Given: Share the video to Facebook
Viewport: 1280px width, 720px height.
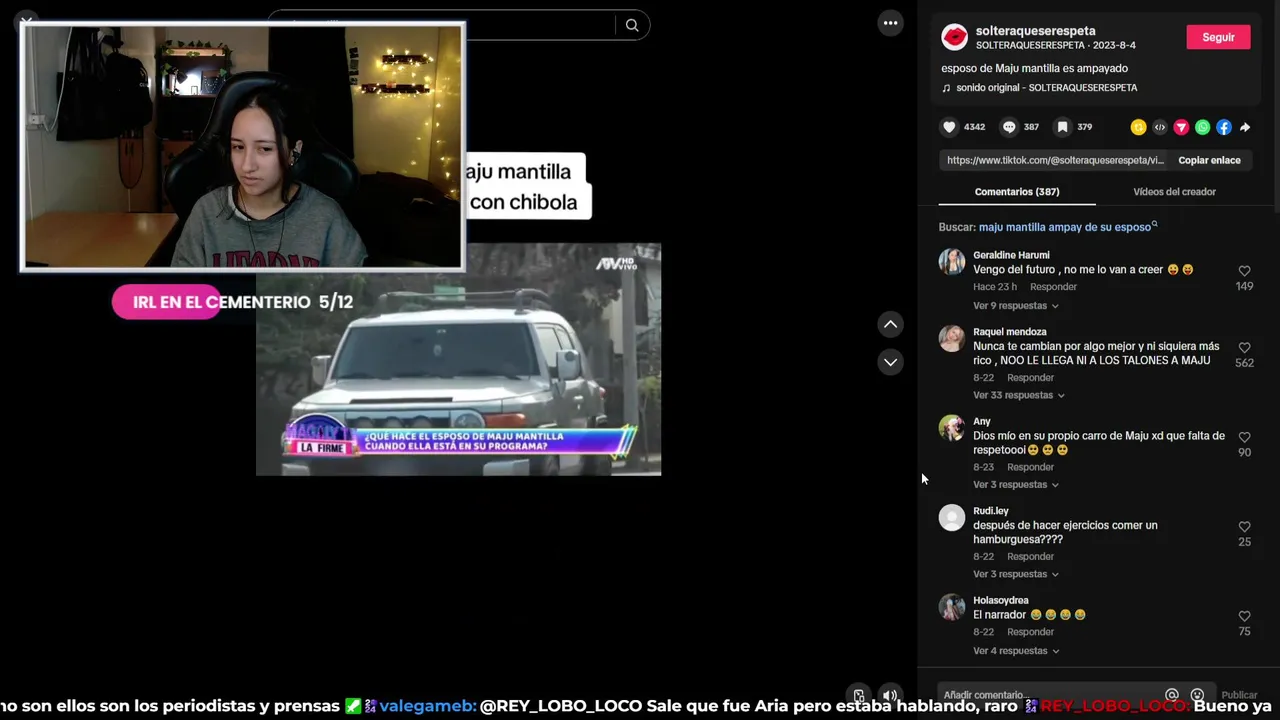Looking at the screenshot, I should (1224, 127).
